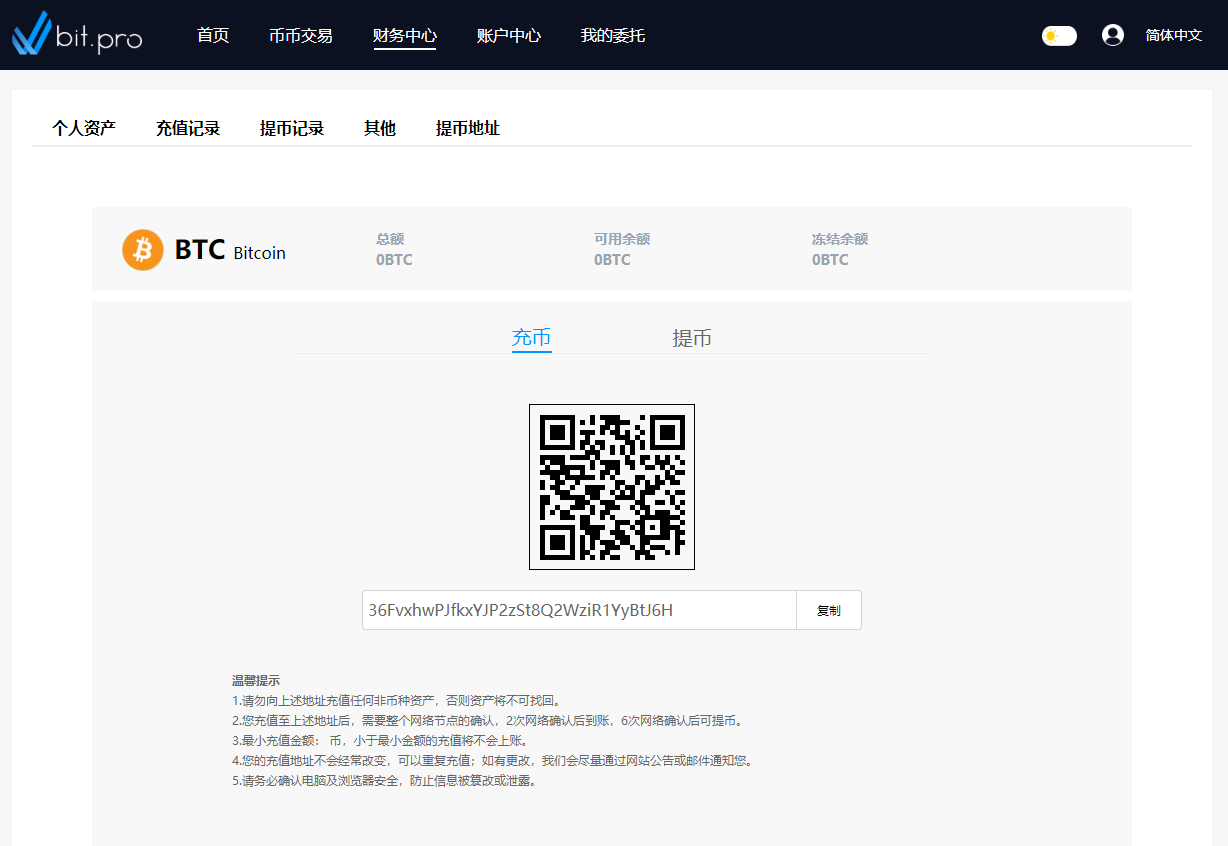Click the 冻结余额 0BTC value

[x=830, y=260]
